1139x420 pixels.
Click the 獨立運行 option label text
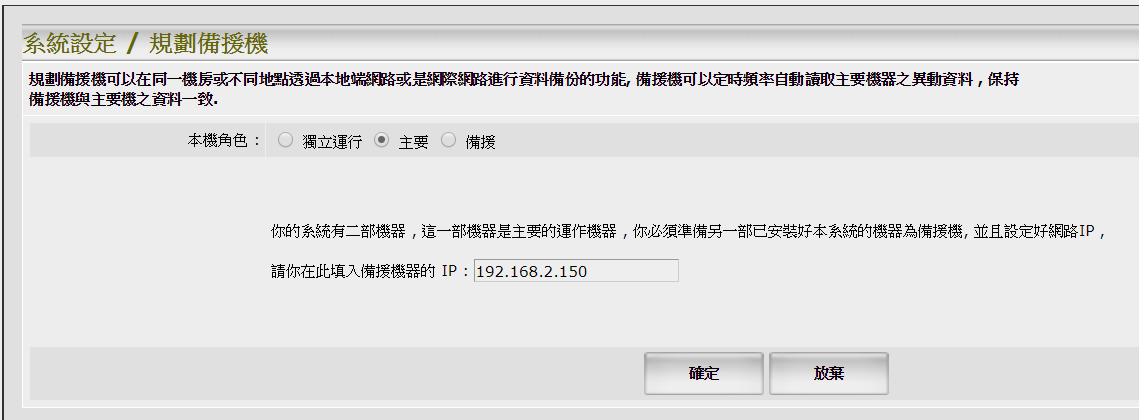[x=332, y=142]
